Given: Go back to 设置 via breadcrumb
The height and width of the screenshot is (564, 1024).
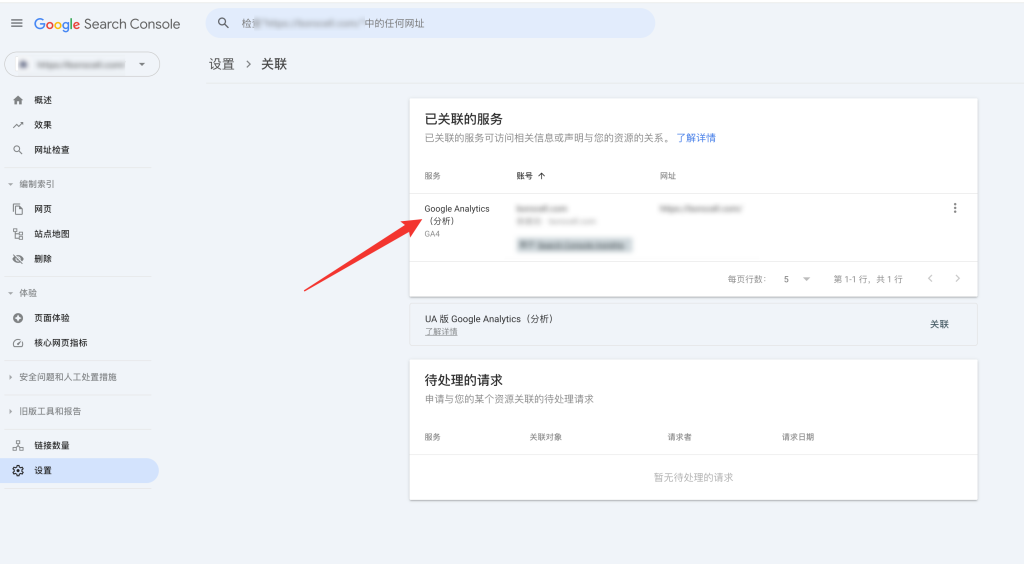Looking at the screenshot, I should tap(221, 64).
